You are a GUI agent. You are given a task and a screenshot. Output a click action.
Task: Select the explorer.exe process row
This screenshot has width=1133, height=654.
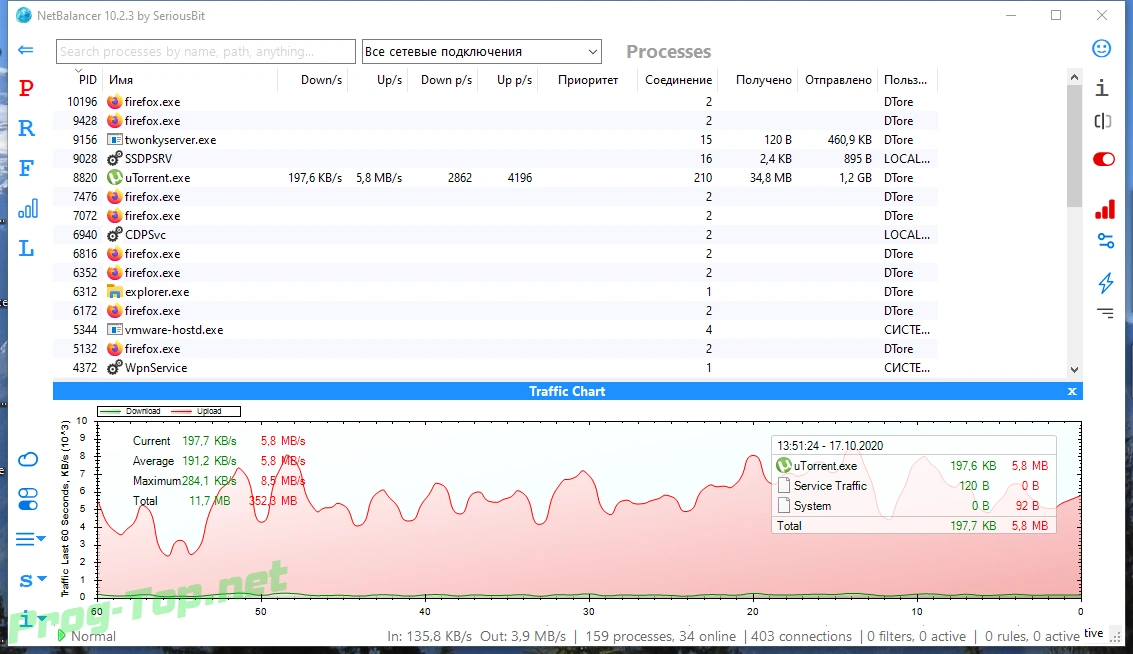point(496,292)
